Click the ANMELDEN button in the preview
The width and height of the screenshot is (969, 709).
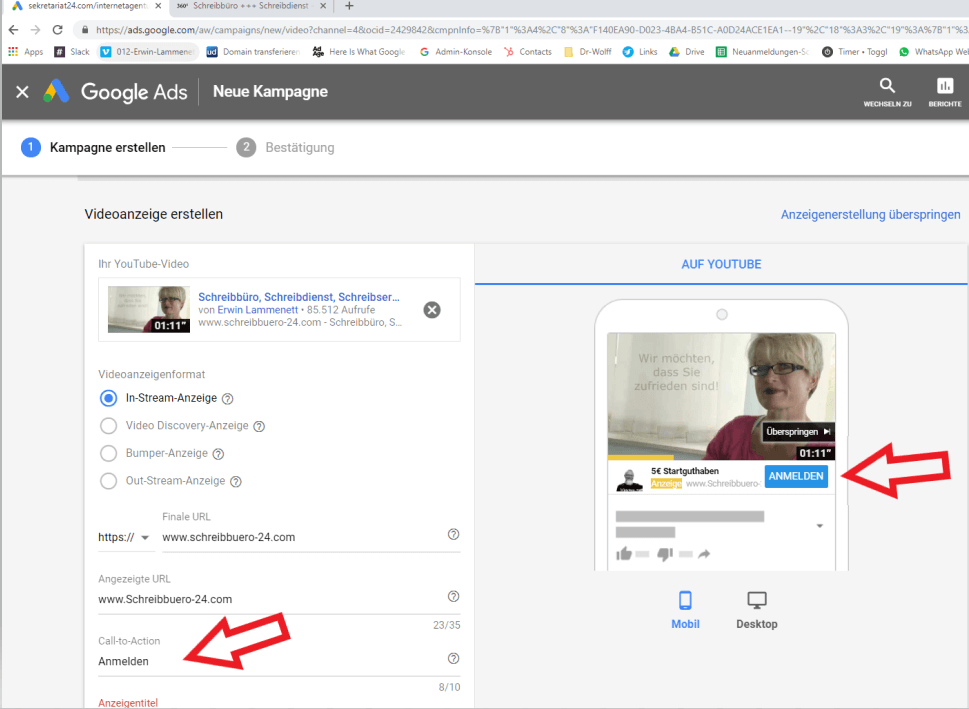point(796,477)
